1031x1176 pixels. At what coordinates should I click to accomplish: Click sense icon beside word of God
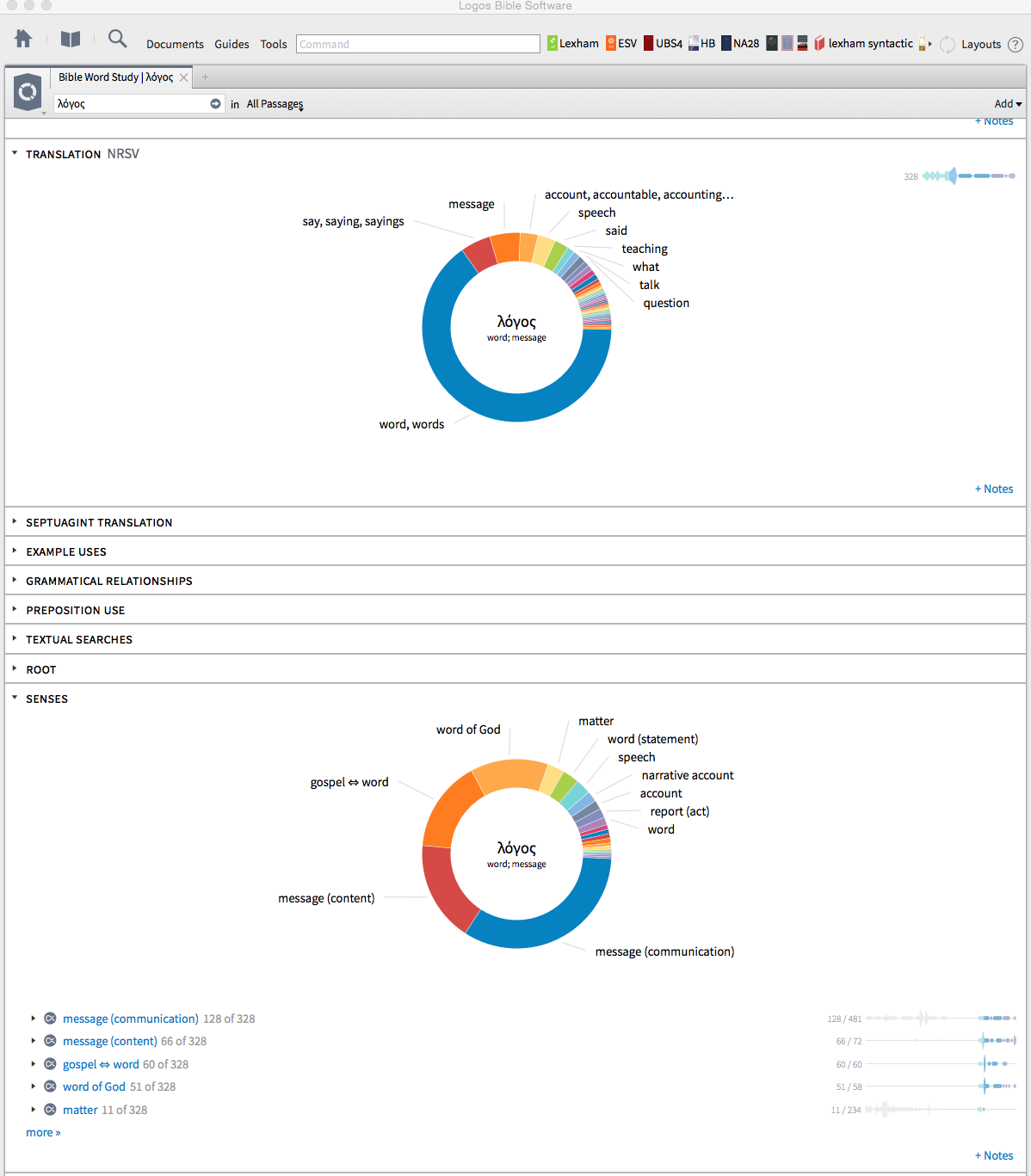tap(50, 1086)
